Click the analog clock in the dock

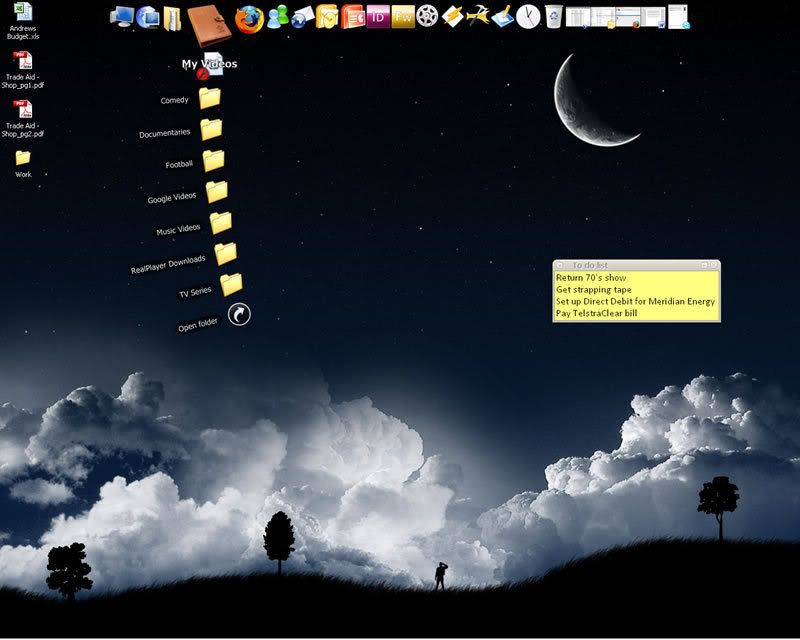[528, 16]
